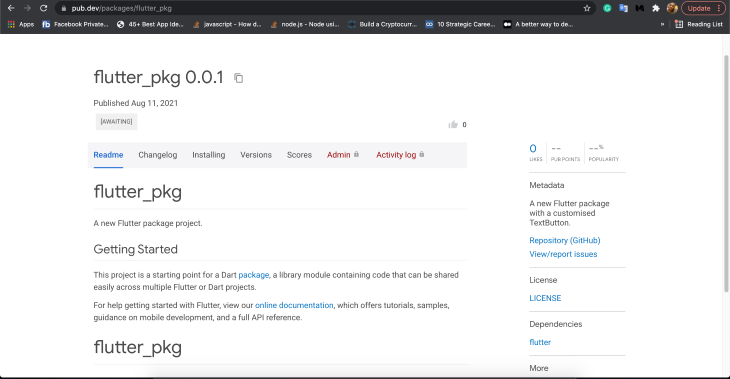The image size is (730, 379).
Task: Switch to the Changelog tab
Action: (158, 155)
